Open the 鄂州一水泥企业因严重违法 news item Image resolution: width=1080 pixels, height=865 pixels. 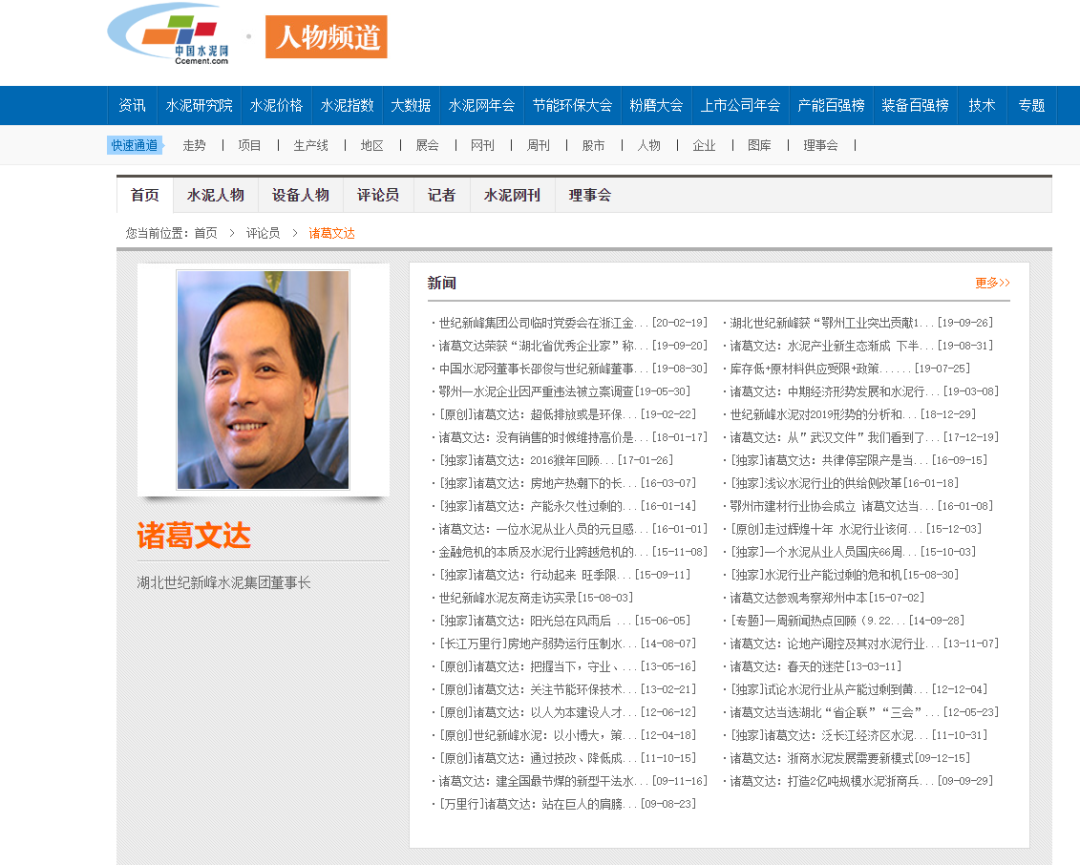(x=564, y=391)
